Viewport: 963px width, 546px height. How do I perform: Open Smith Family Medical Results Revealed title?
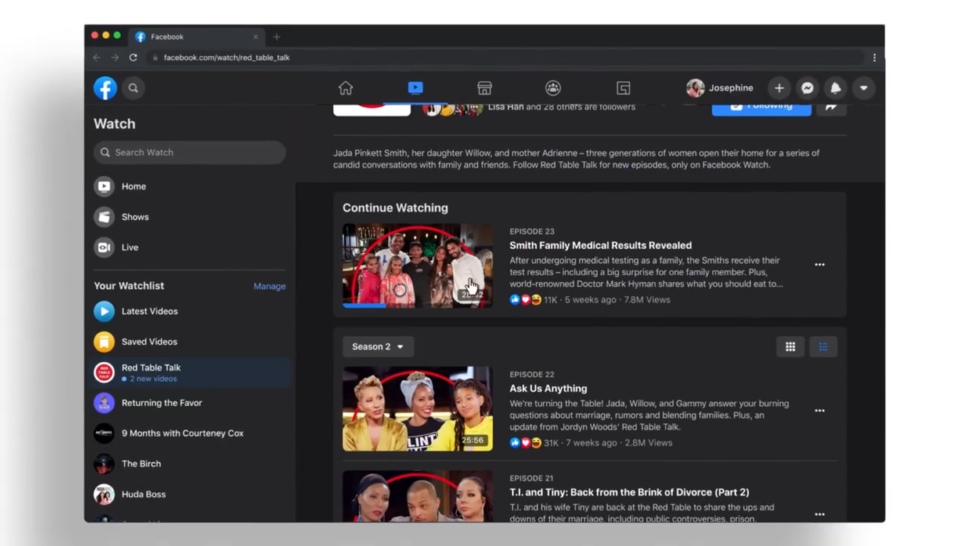point(600,245)
